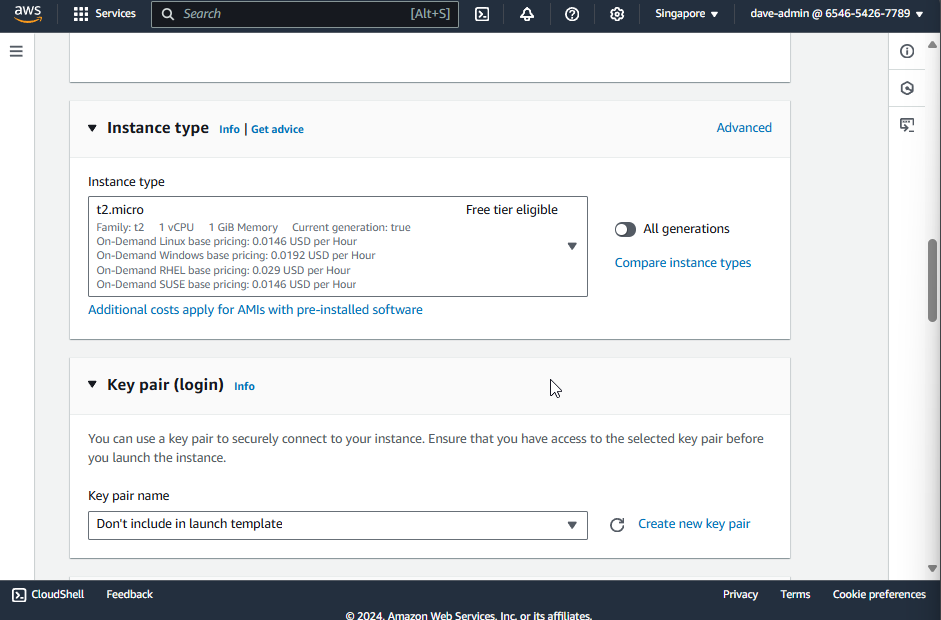Open the dave-admin account menu
Screen dimensions: 941x620
coord(836,14)
